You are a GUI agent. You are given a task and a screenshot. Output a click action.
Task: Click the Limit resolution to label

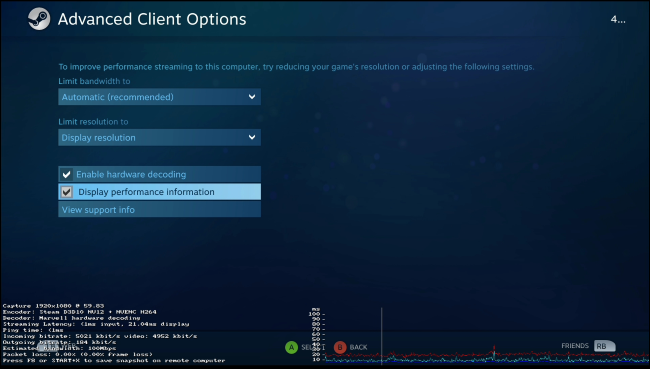coord(93,122)
